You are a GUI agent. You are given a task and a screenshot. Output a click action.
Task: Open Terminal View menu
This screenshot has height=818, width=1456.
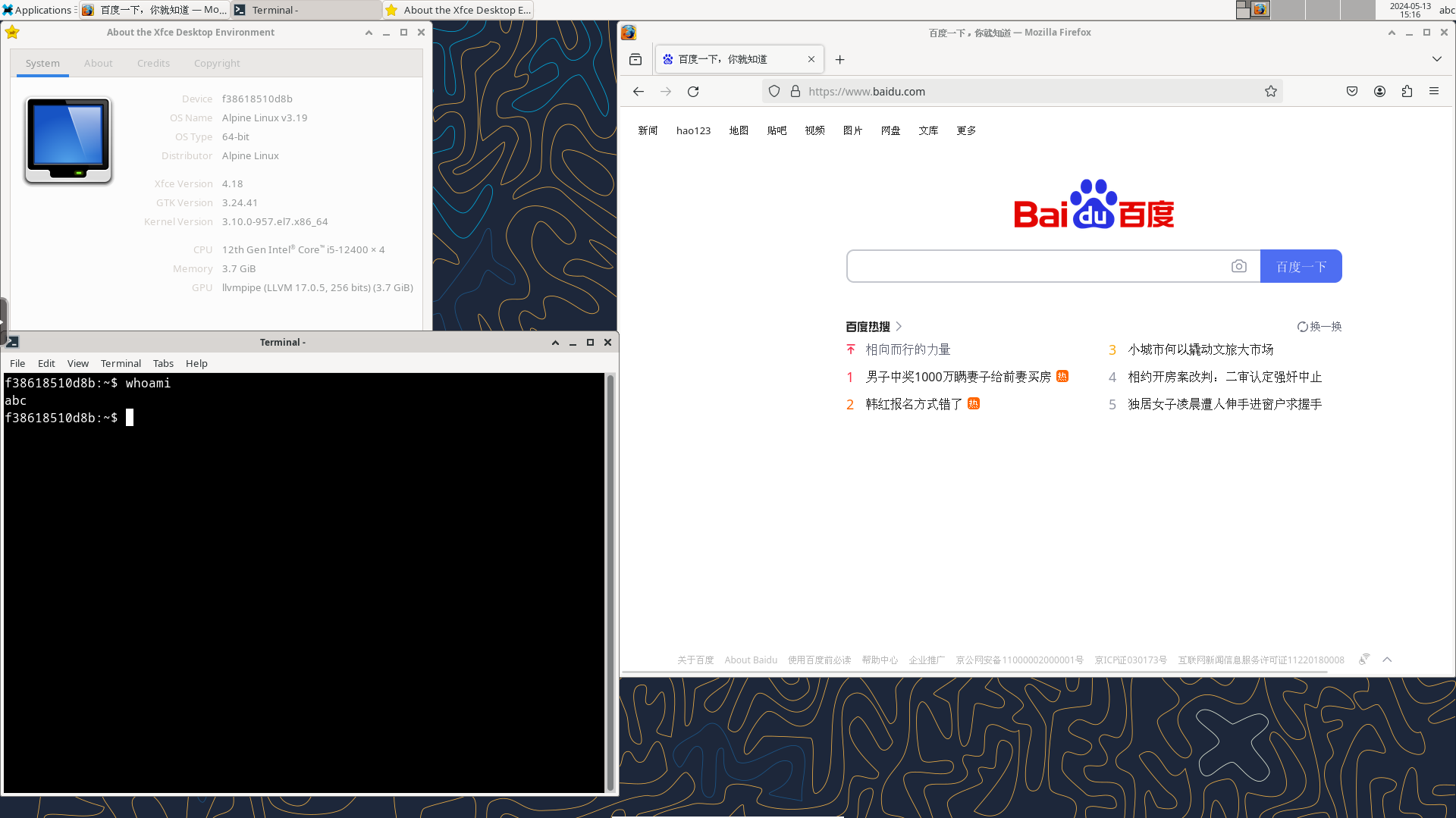click(x=77, y=363)
